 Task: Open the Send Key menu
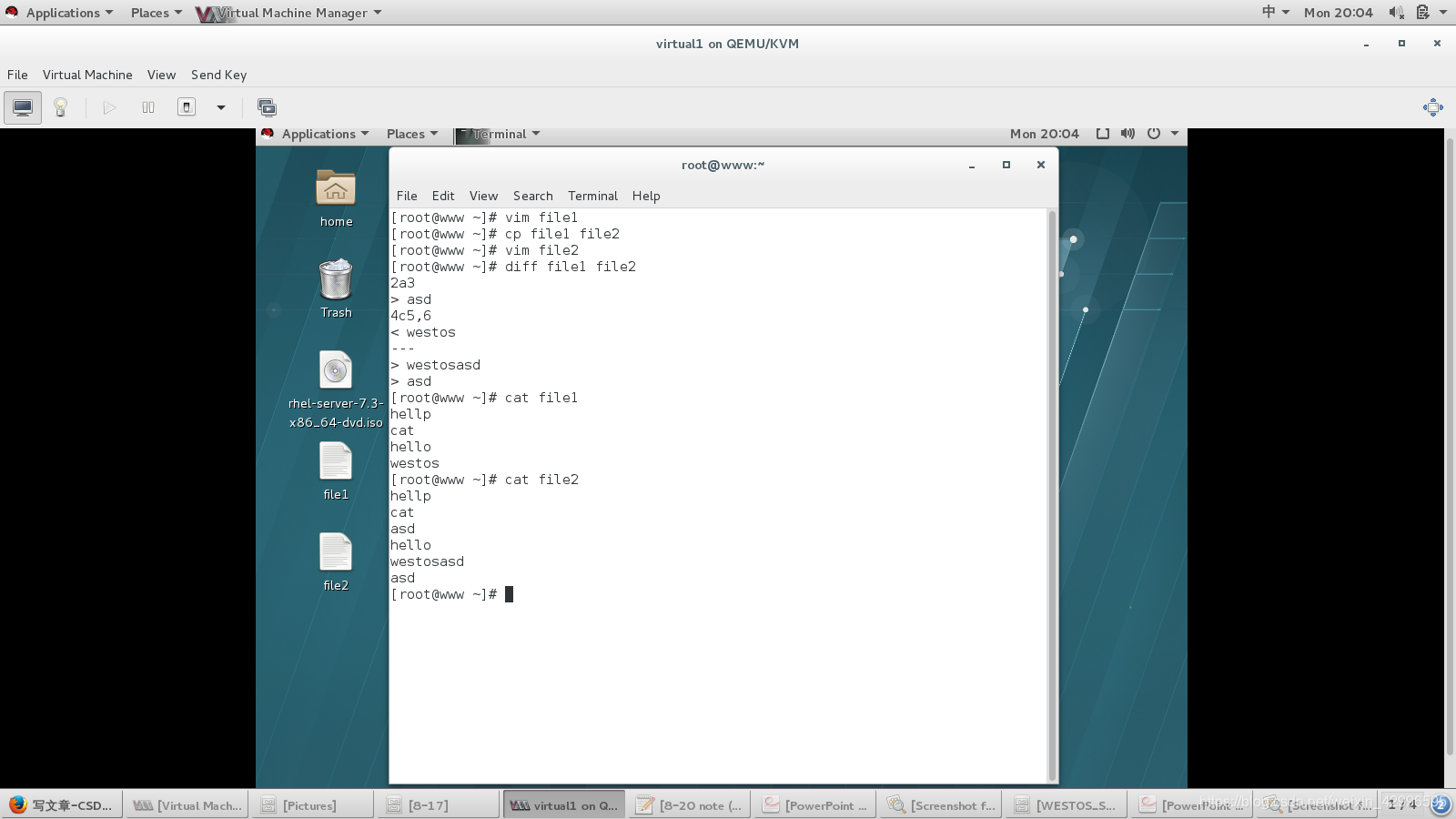pos(218,75)
